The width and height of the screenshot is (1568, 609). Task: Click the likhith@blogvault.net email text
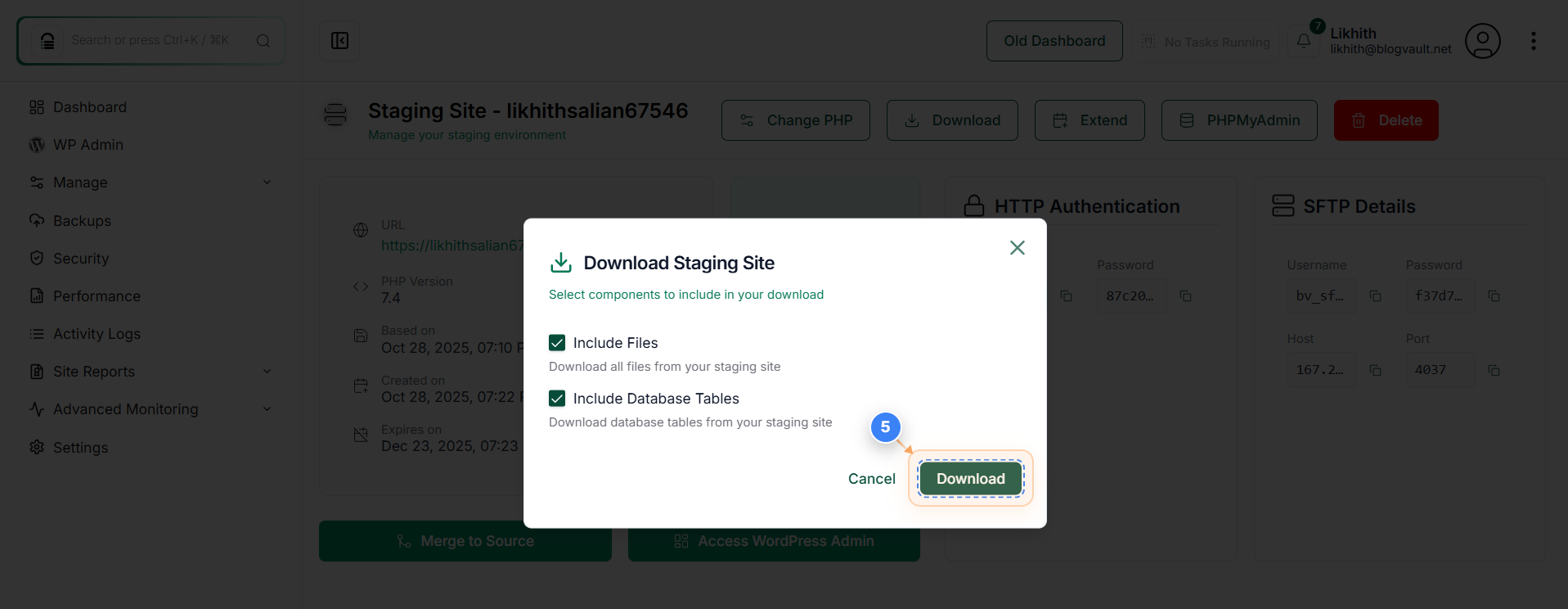pos(1391,49)
